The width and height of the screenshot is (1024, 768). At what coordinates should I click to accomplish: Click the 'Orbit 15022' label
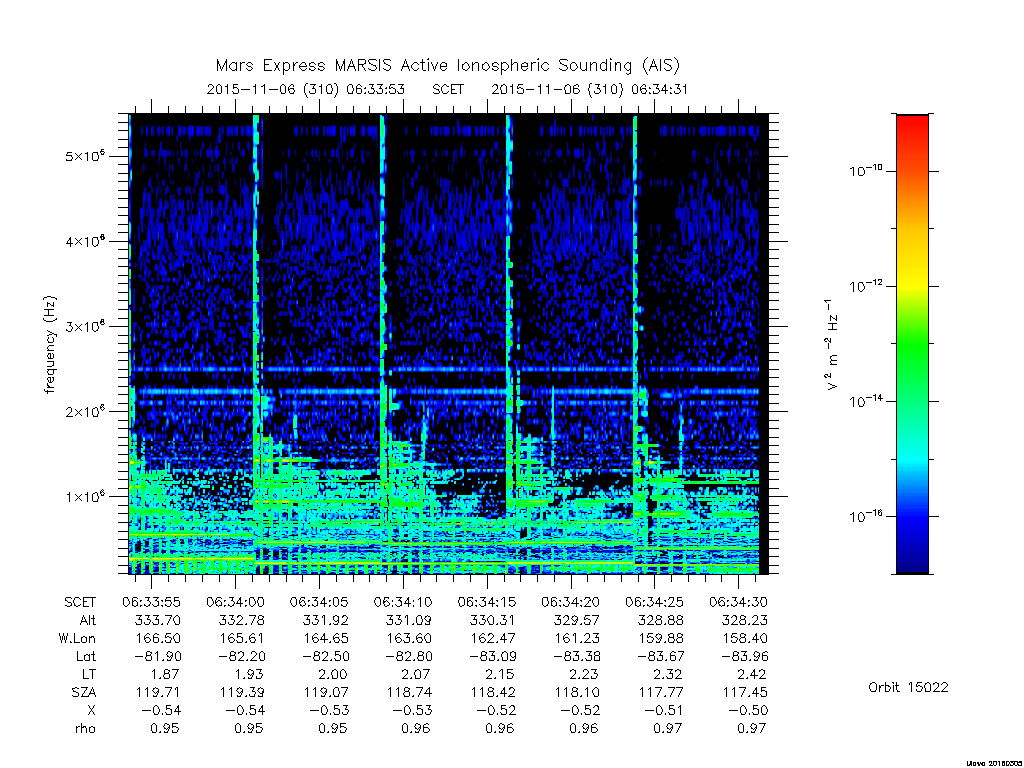point(908,687)
